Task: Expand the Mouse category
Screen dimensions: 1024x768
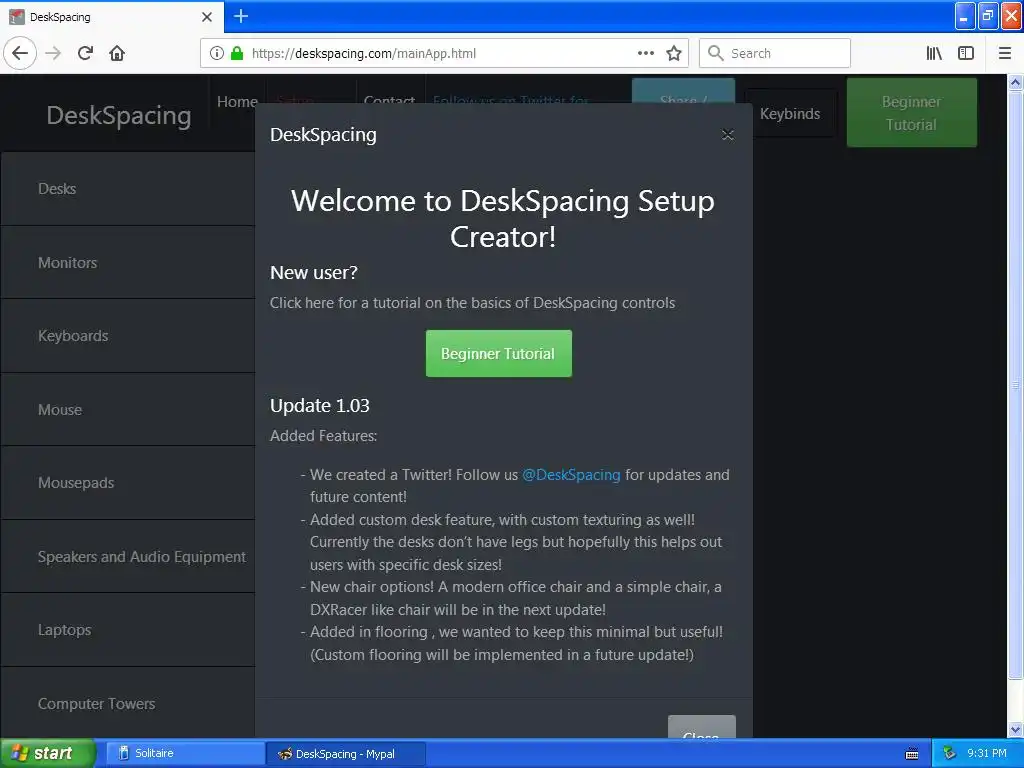Action: [127, 409]
